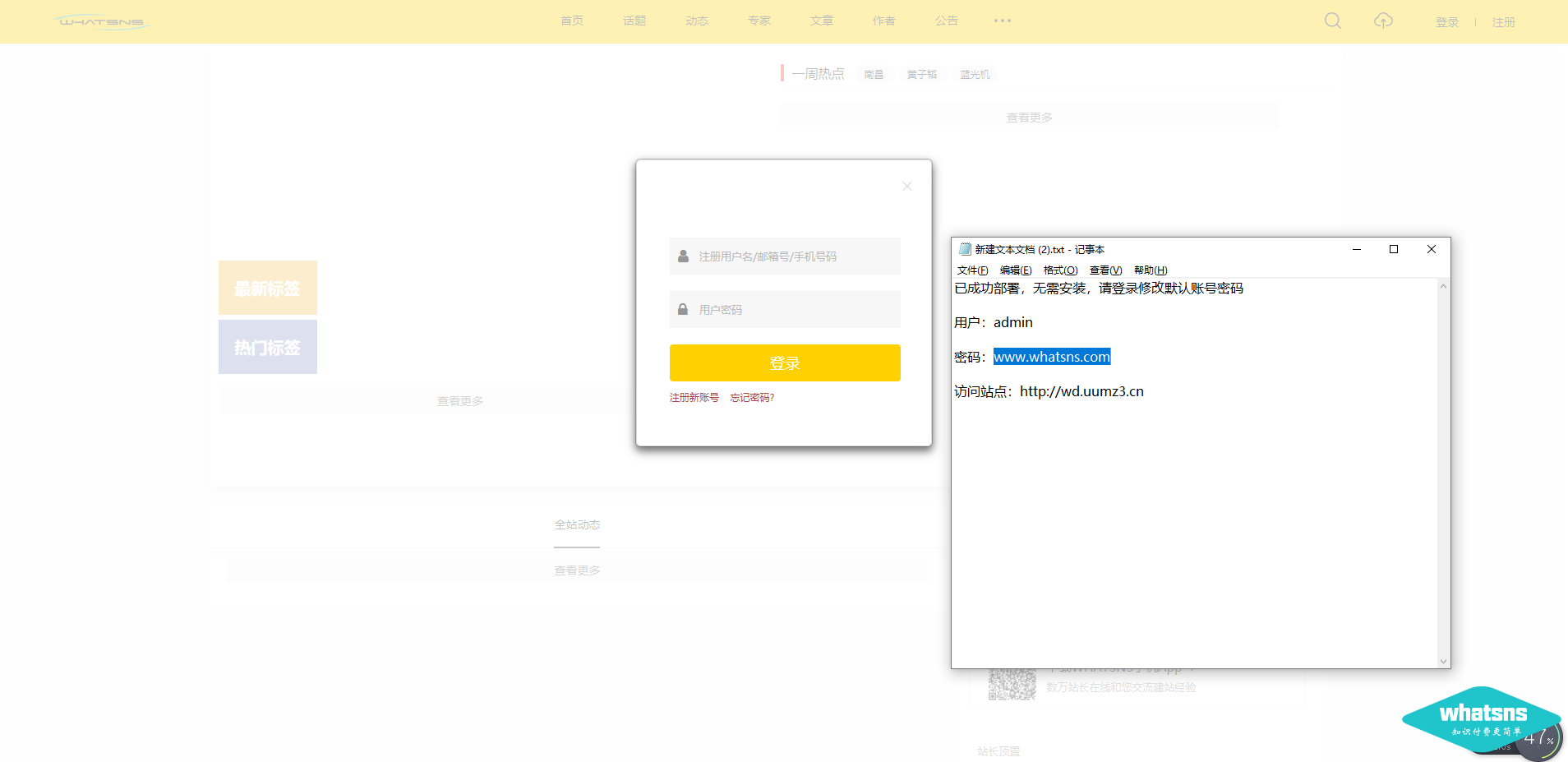The width and height of the screenshot is (1568, 762).
Task: Click the Notepad file icon in titlebar
Action: pyautogui.click(x=965, y=249)
